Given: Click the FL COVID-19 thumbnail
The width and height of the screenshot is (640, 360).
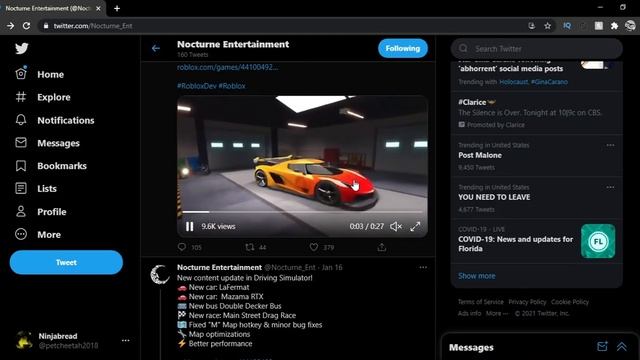Looking at the screenshot, I should [x=598, y=241].
